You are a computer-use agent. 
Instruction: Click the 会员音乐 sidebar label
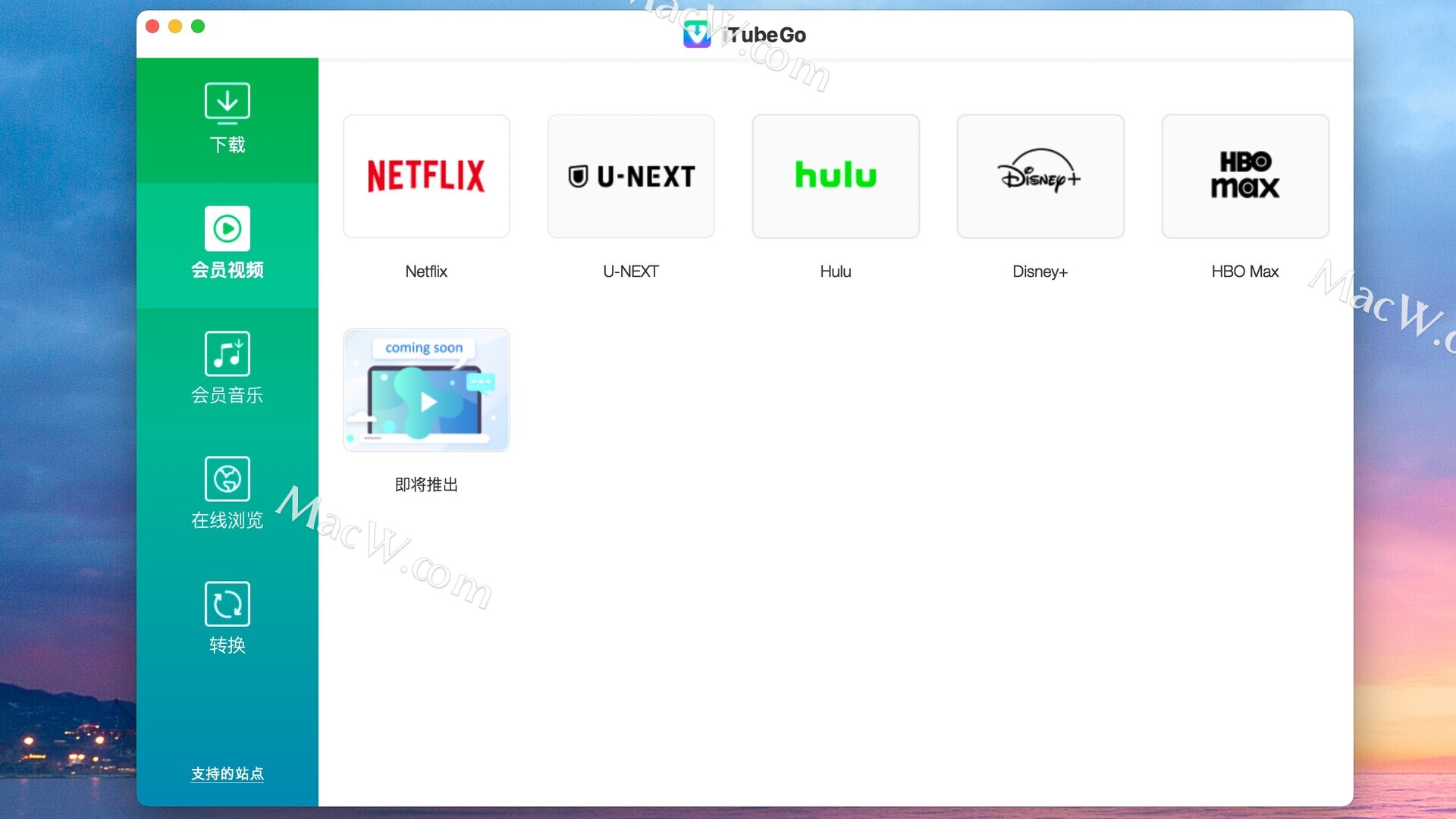(x=227, y=395)
